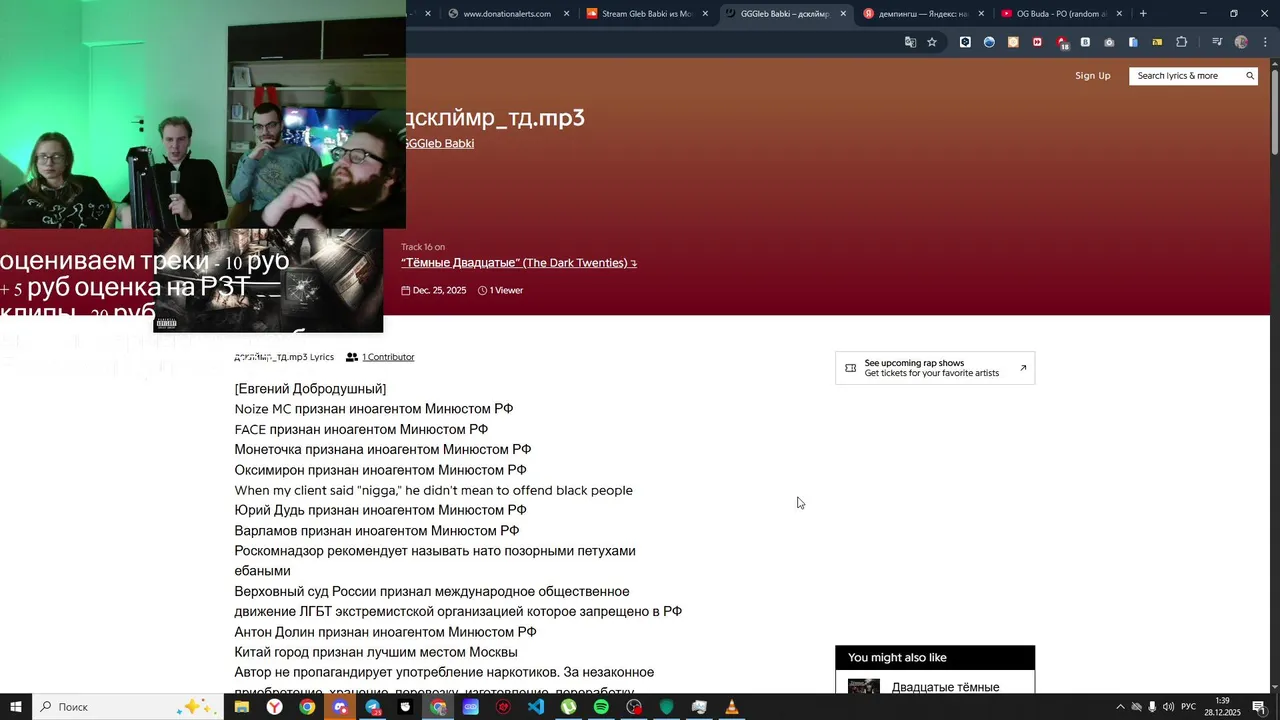The width and height of the screenshot is (1280, 720).
Task: Open the Двадцатые тёмные recommended song
Action: (945, 687)
